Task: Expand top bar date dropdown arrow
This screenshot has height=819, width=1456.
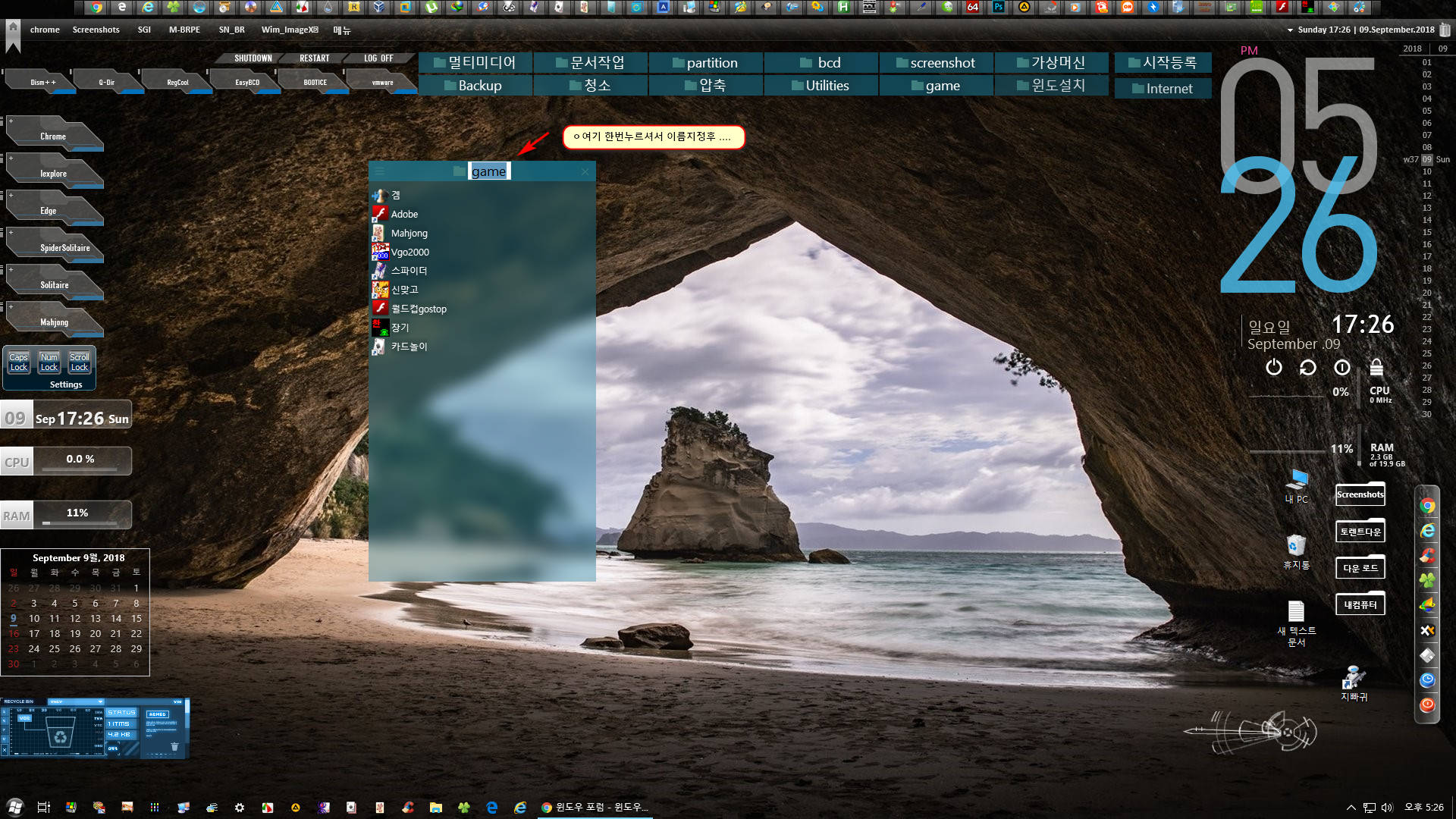Action: (x=1290, y=30)
